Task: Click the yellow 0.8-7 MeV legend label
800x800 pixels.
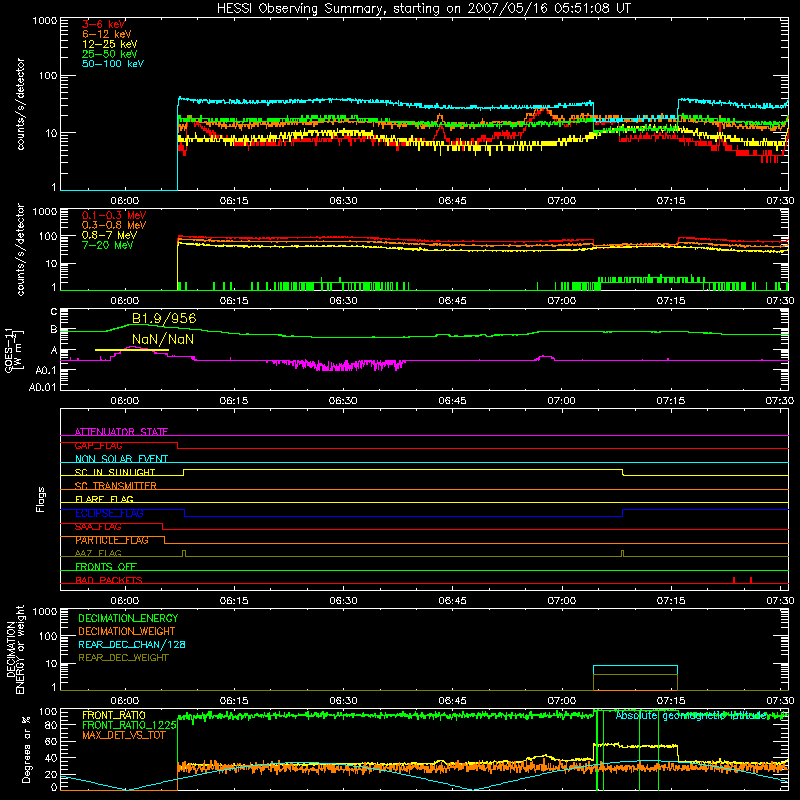Action: tap(109, 235)
